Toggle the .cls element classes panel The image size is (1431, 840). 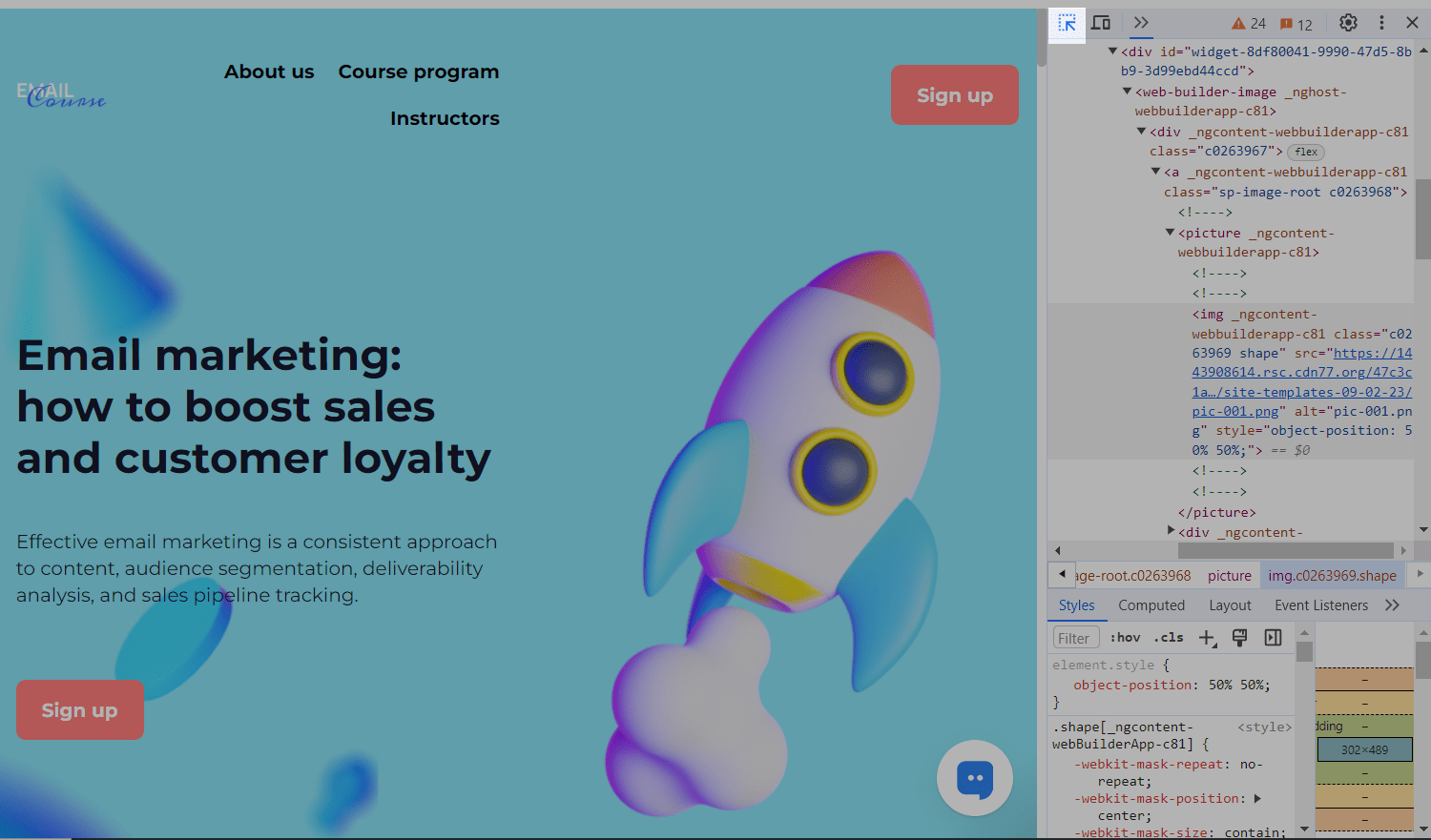click(1169, 638)
